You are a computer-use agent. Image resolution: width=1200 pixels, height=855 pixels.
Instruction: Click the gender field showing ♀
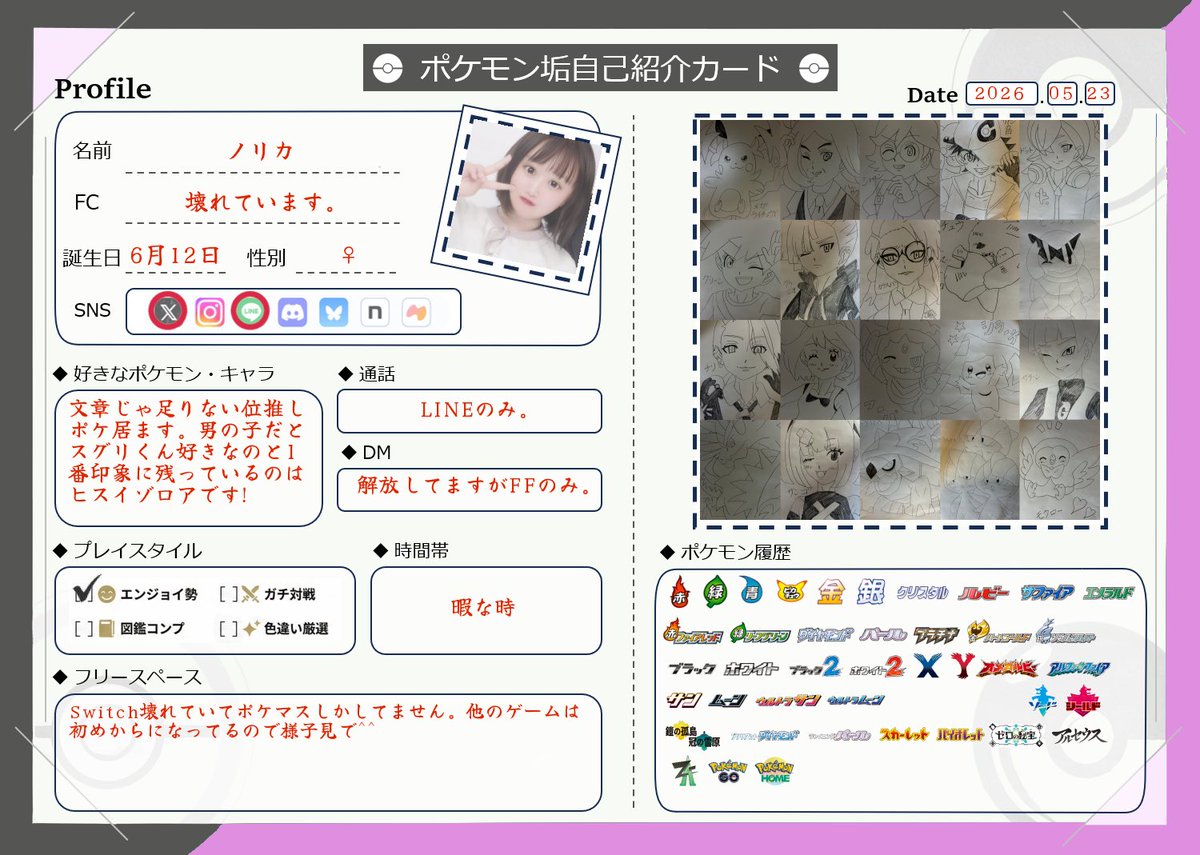pos(347,256)
